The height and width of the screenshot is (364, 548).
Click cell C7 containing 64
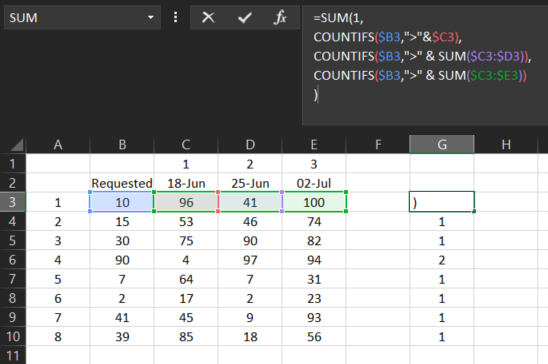pyautogui.click(x=186, y=279)
